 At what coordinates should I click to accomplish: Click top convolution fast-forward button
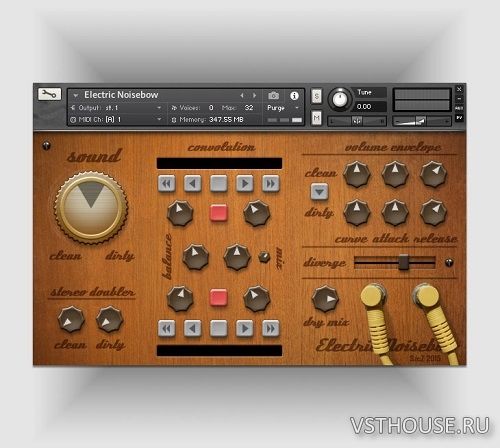pyautogui.click(x=271, y=183)
